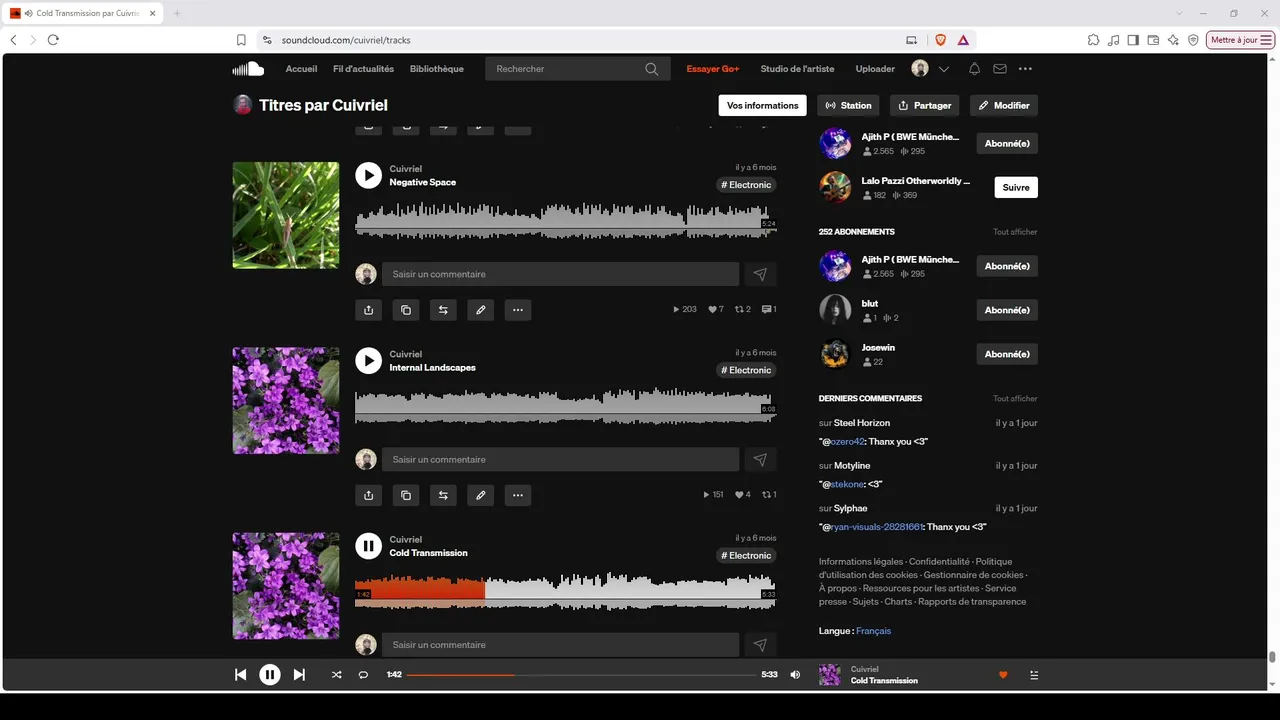Send comment on Internal Landscapes

[760, 459]
